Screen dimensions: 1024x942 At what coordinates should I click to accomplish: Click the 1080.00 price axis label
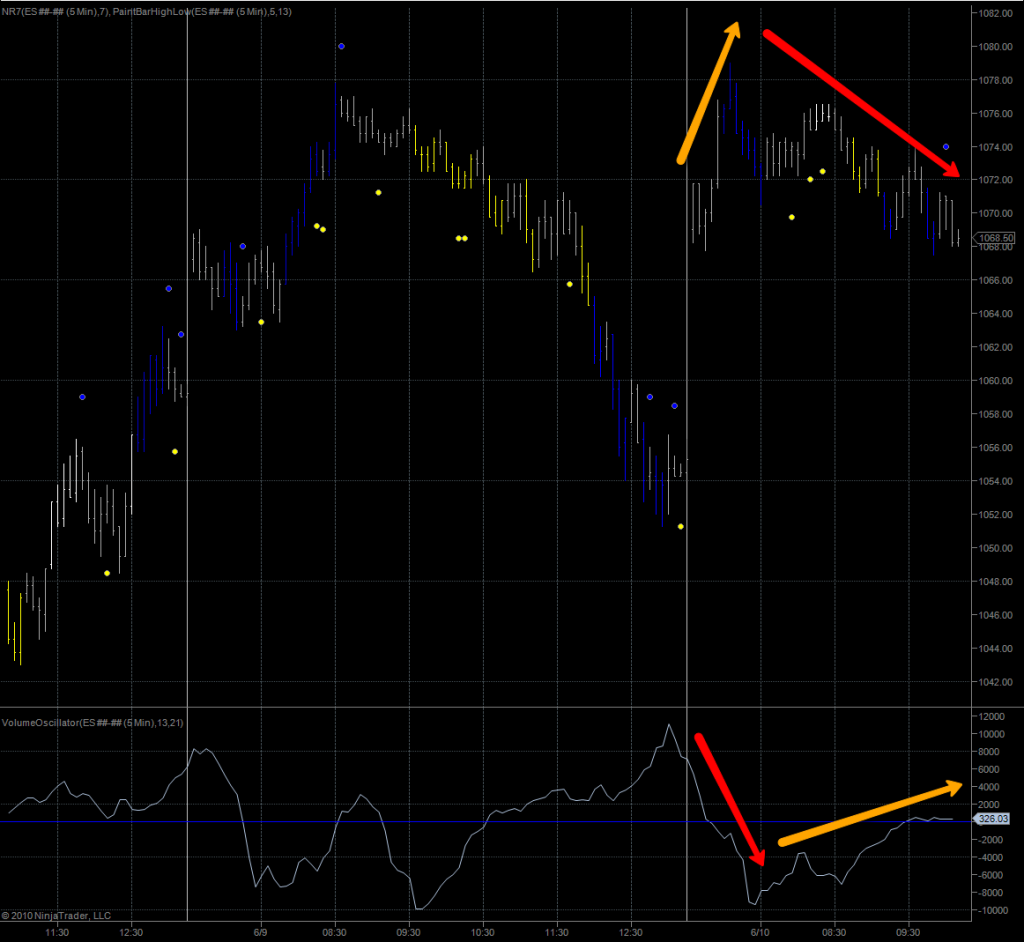995,46
